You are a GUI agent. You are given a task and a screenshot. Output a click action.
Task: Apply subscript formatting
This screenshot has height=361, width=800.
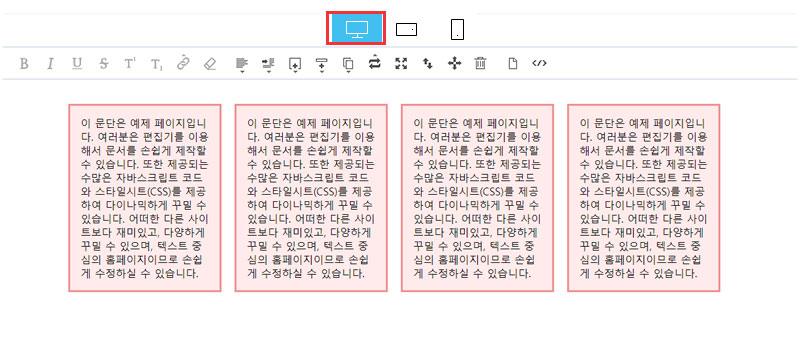coord(157,64)
